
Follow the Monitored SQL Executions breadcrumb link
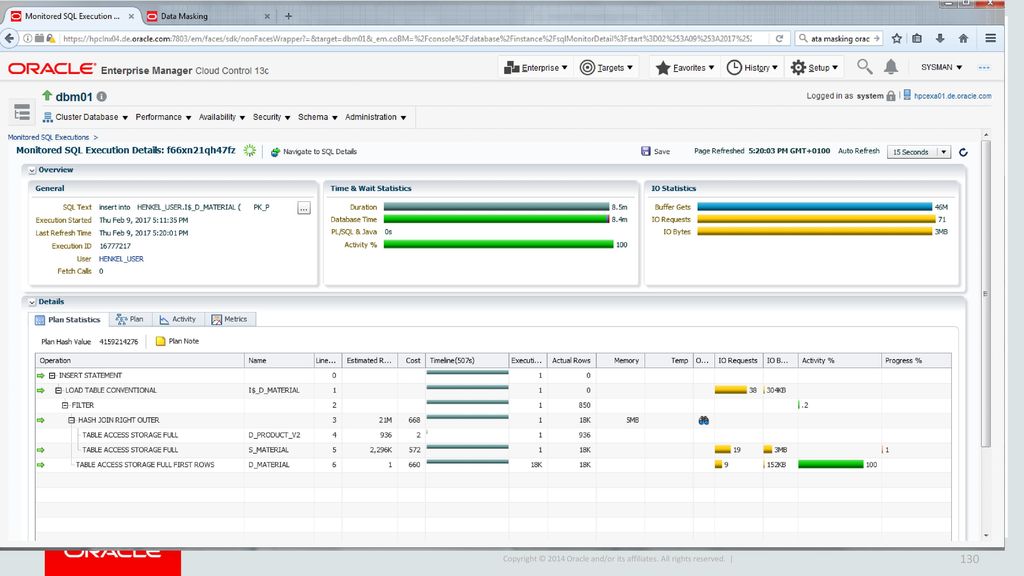coord(48,137)
